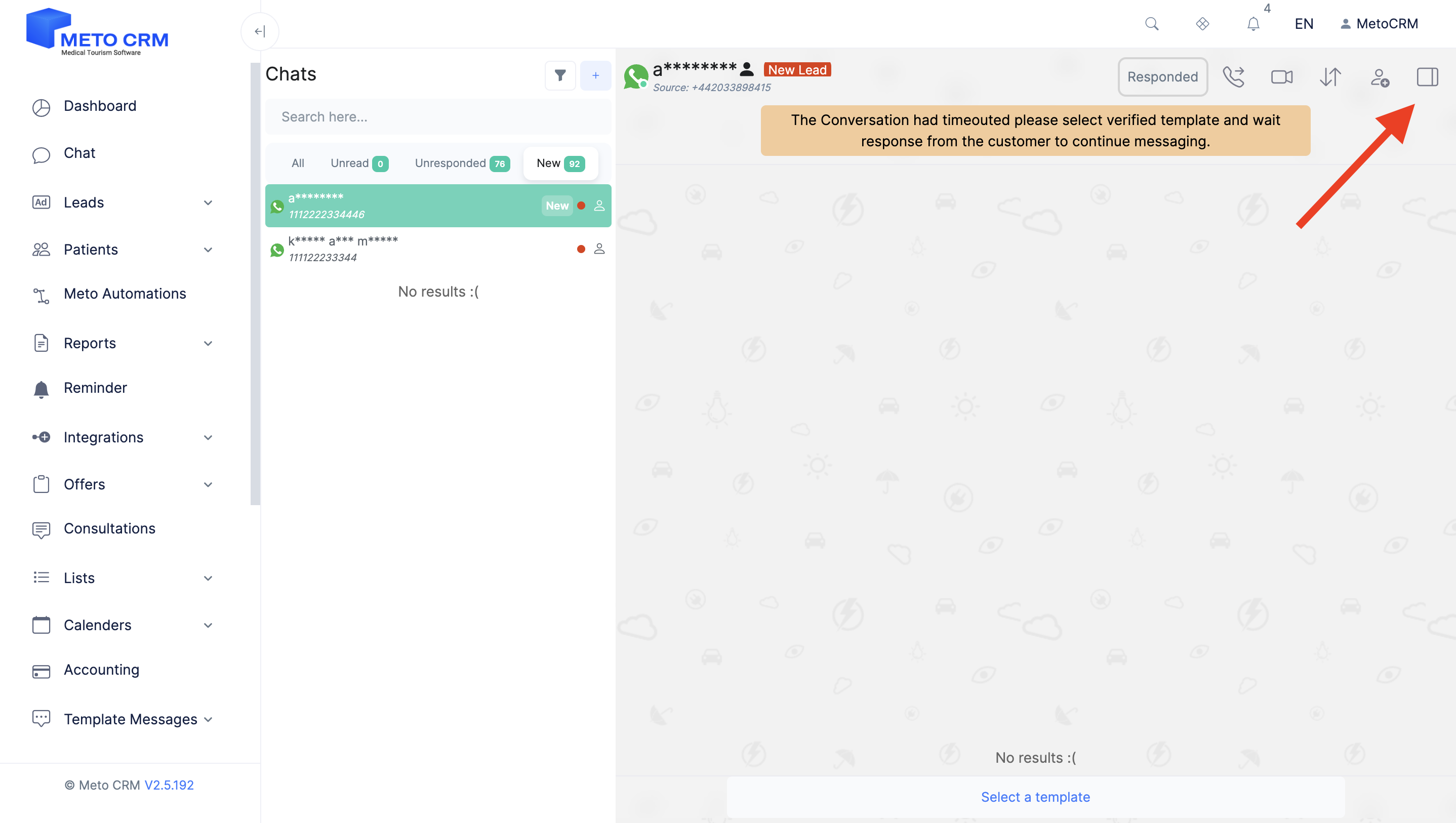Expand the Patients menu chevron
The height and width of the screenshot is (823, 1456).
208,250
